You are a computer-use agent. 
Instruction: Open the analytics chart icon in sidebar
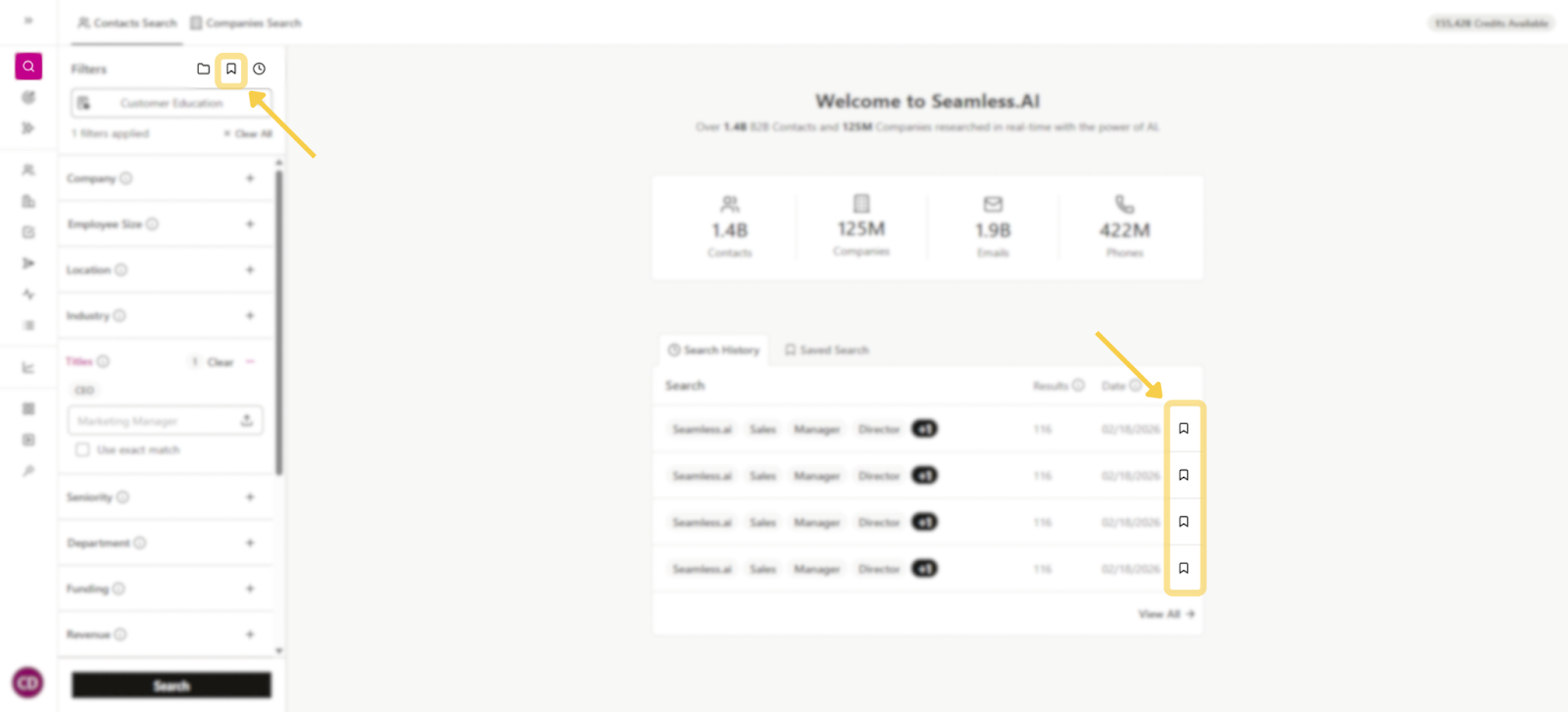coord(28,367)
